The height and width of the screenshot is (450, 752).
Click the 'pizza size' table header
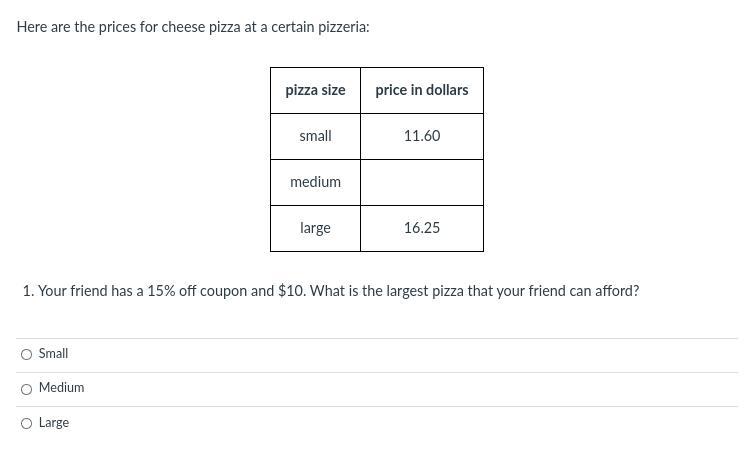315,90
